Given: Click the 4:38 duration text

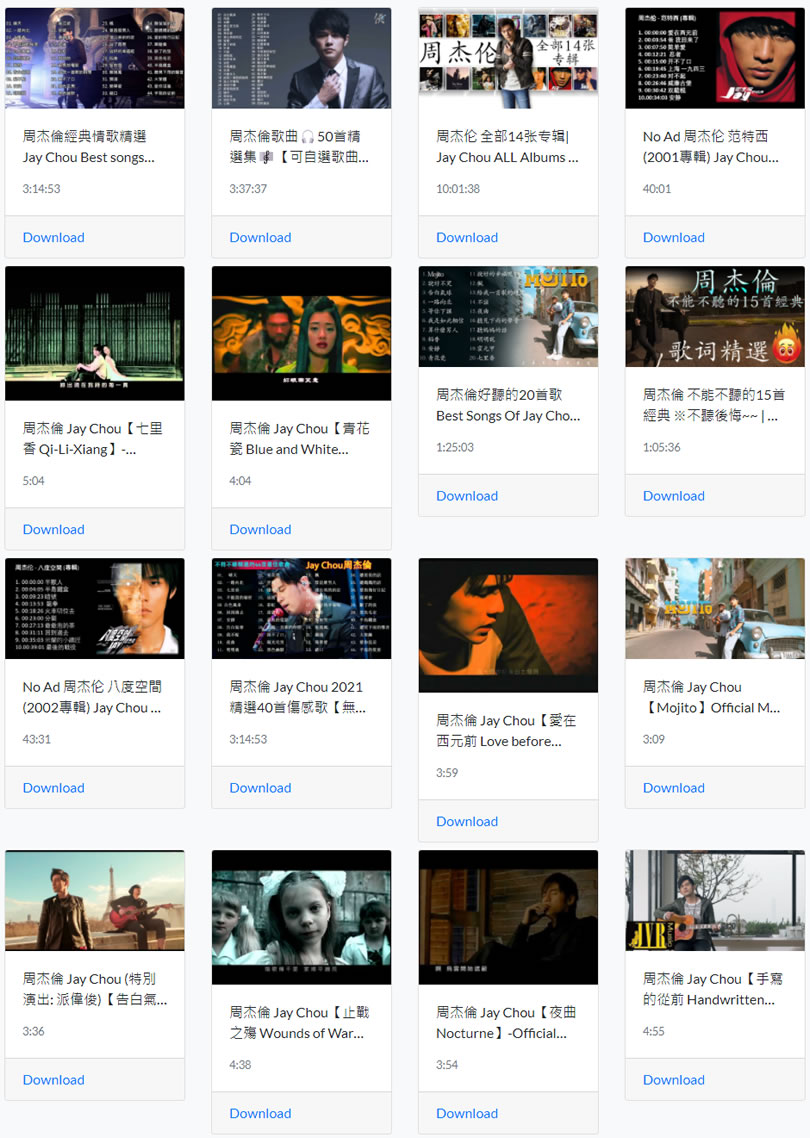Looking at the screenshot, I should [240, 1064].
